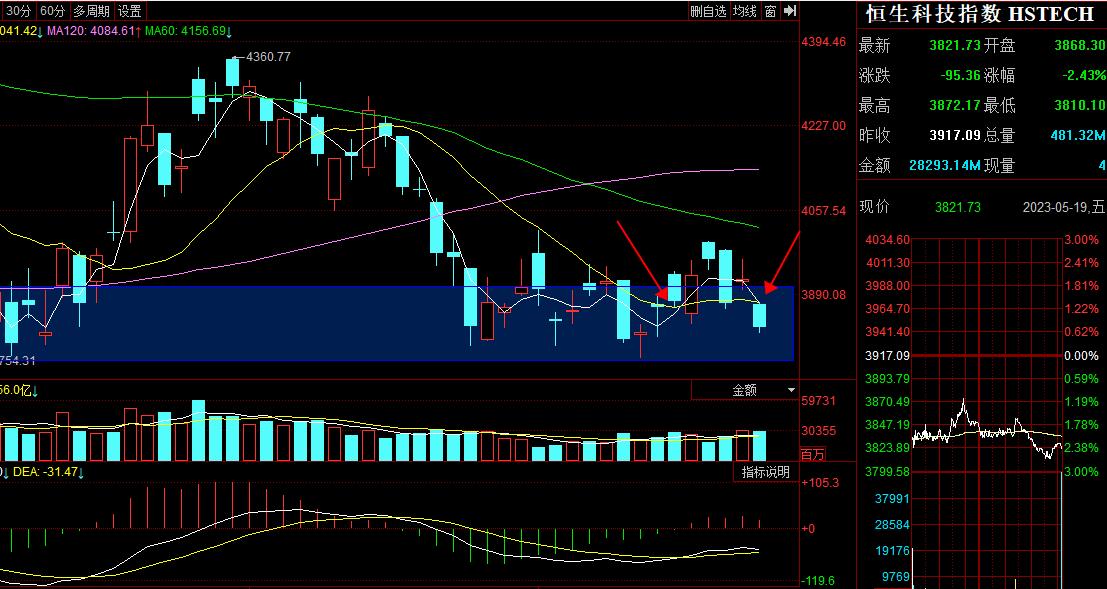Open the 指标说明 indicator description
The height and width of the screenshot is (589, 1107).
click(x=765, y=472)
